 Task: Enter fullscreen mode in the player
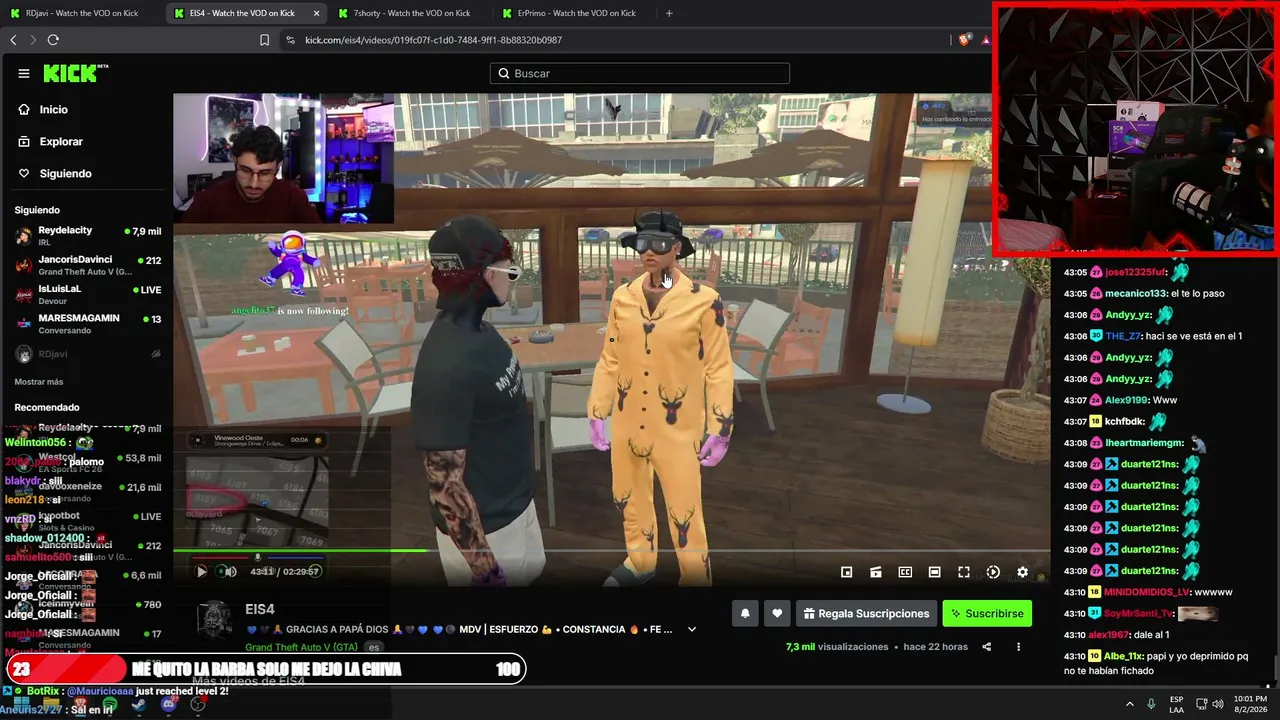(964, 572)
